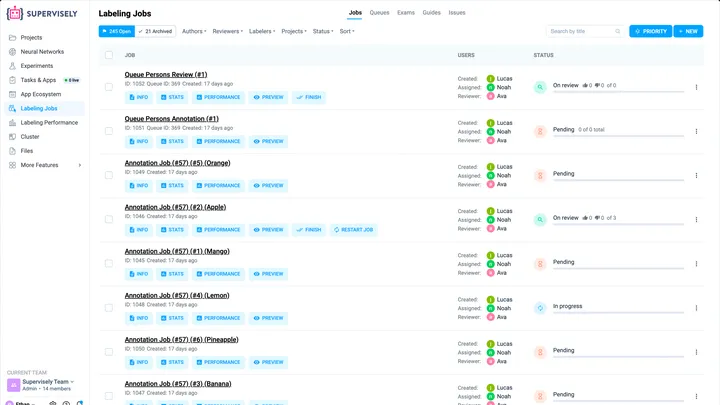The width and height of the screenshot is (720, 405).
Task: Click the progress bar of Queue Persons Review
Action: point(618,92)
